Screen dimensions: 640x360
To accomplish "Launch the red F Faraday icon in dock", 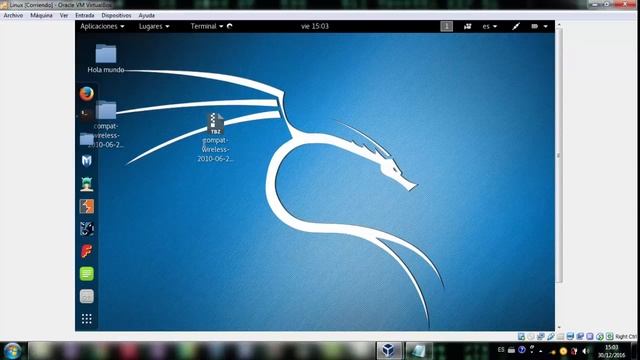I will [x=87, y=251].
